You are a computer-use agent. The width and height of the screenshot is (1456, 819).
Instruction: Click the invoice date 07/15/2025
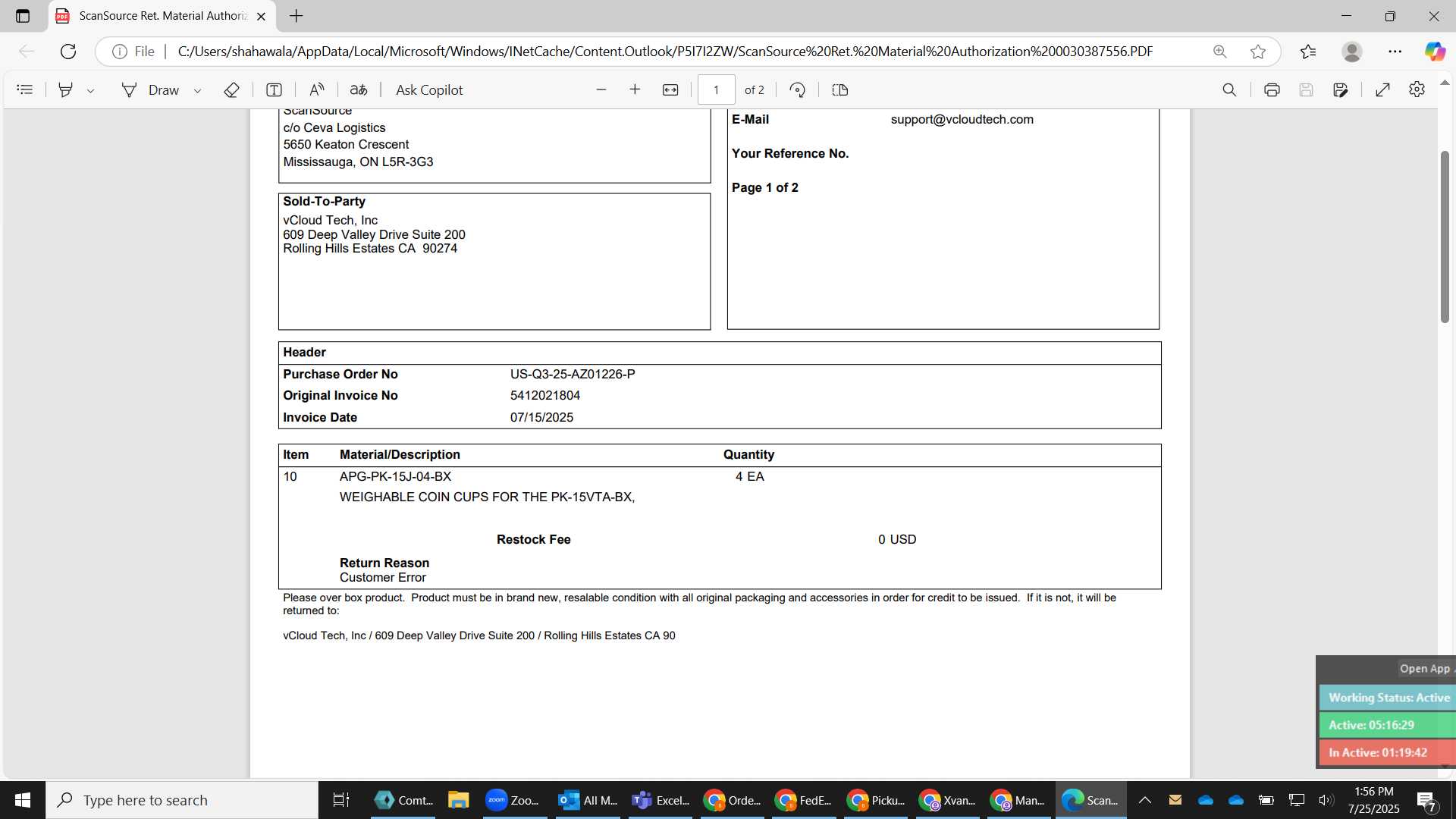click(x=541, y=417)
